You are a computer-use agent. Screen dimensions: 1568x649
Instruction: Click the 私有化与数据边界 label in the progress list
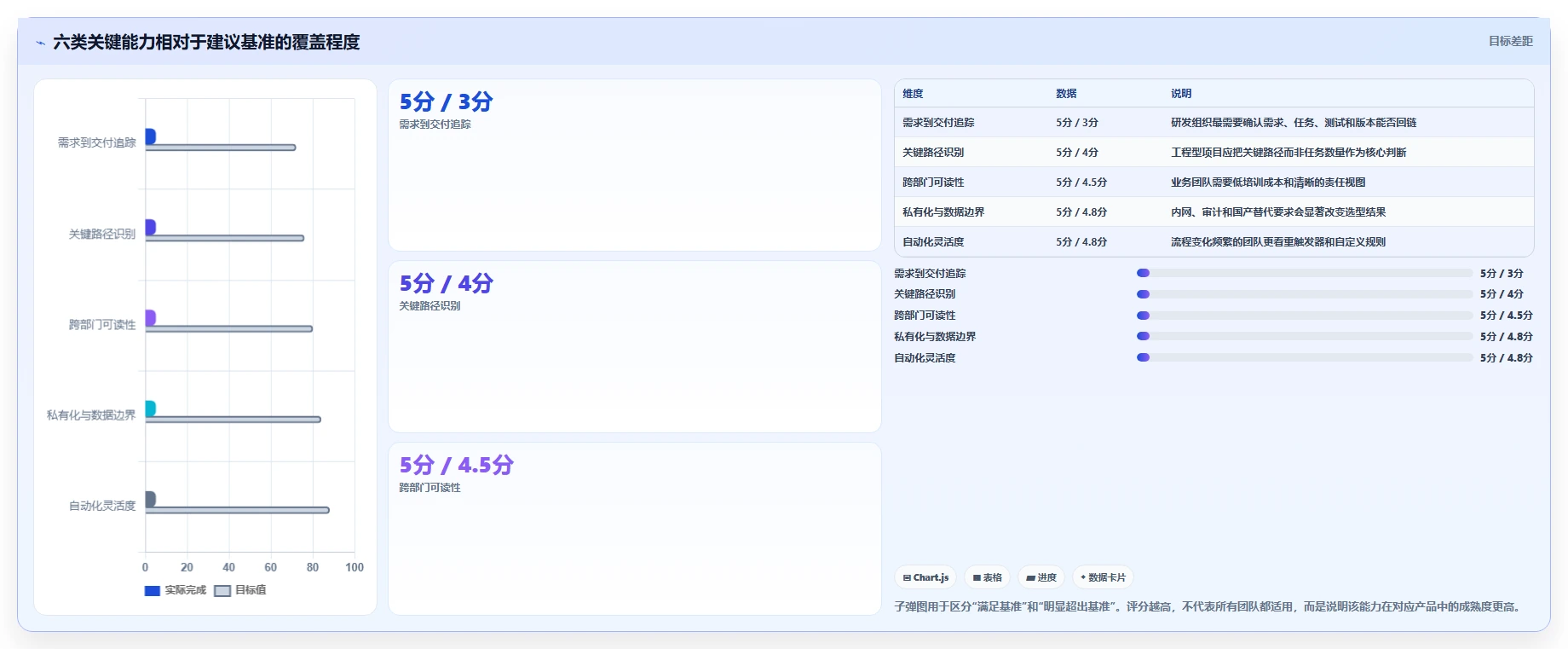coord(935,337)
